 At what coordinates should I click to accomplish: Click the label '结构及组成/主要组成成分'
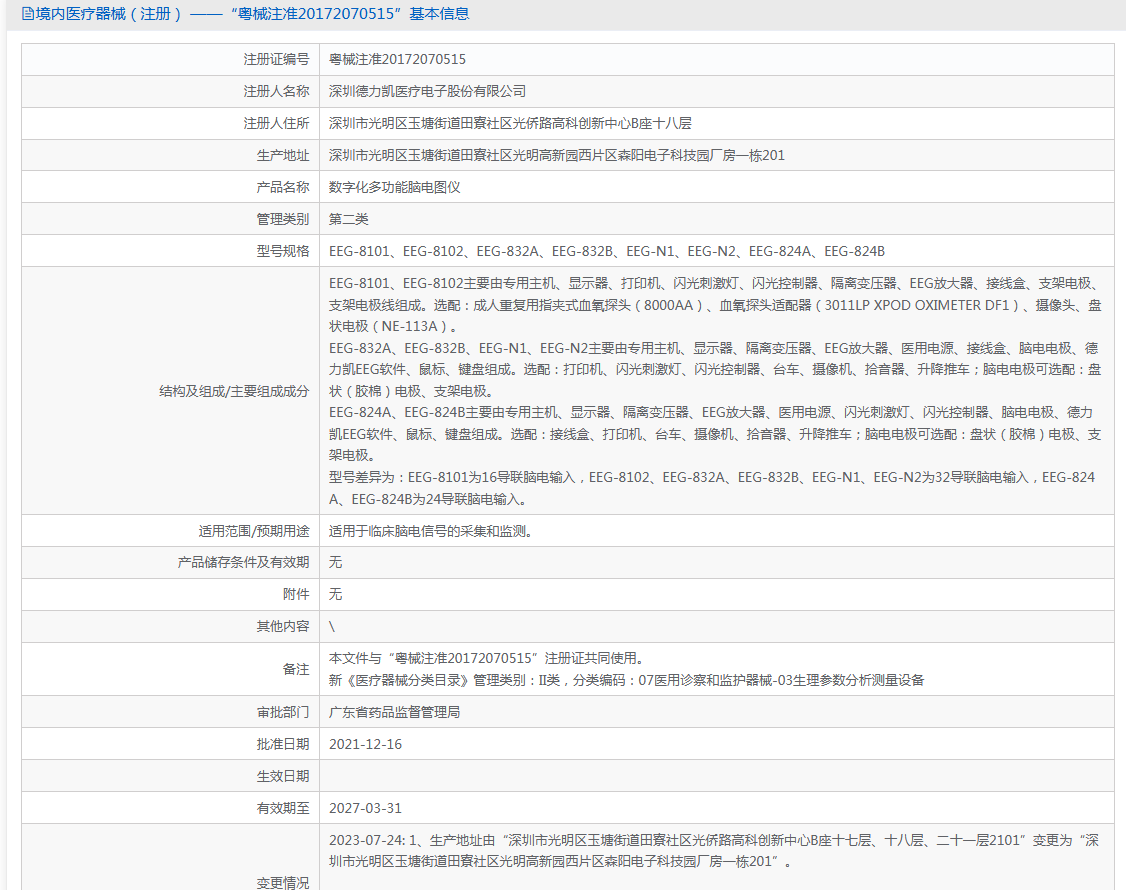point(234,391)
